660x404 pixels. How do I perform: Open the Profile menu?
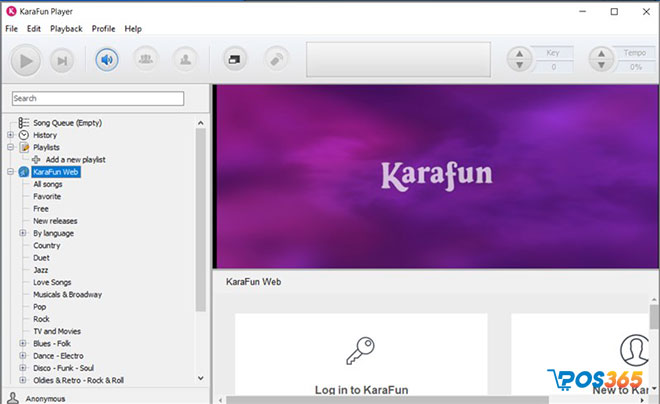[x=103, y=29]
